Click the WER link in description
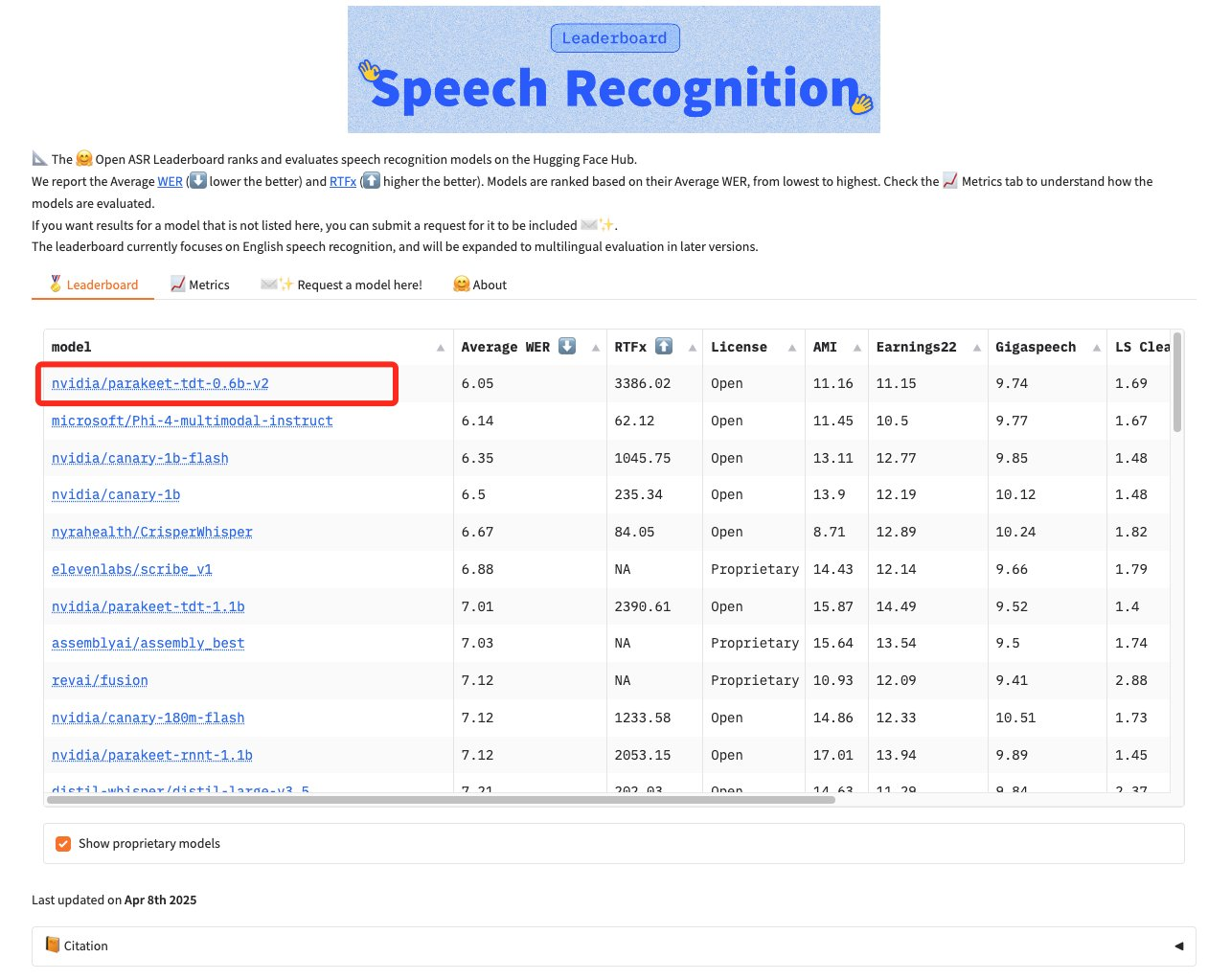This screenshot has width=1231, height=980. point(170,181)
